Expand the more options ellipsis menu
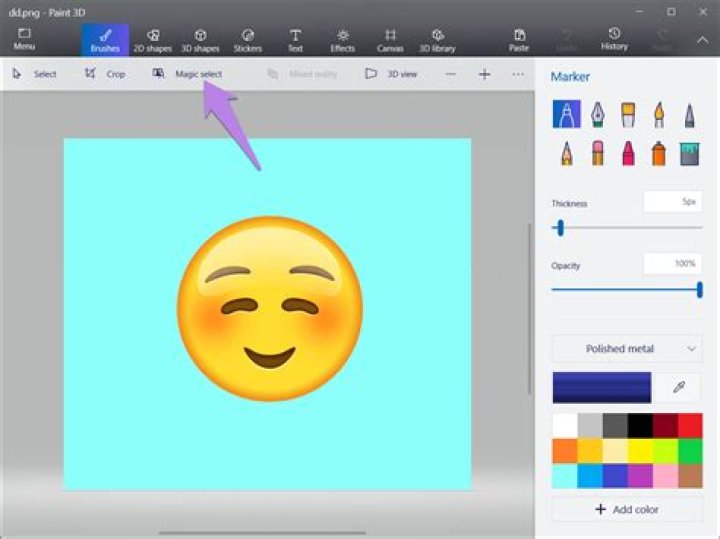This screenshot has width=720, height=539. [x=518, y=74]
